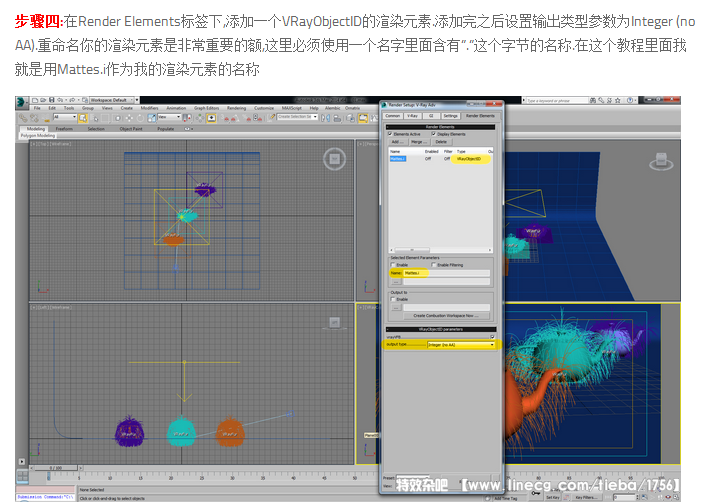Open the MAXScript menu
Image resolution: width=710 pixels, height=502 pixels.
(292, 108)
